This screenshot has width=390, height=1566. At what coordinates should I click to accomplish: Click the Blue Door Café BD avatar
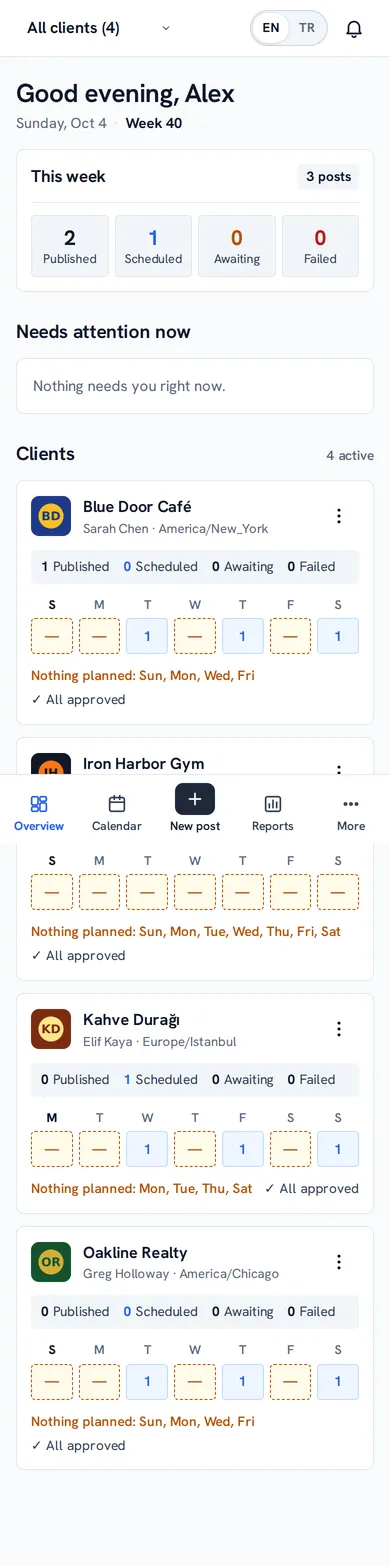tap(51, 516)
